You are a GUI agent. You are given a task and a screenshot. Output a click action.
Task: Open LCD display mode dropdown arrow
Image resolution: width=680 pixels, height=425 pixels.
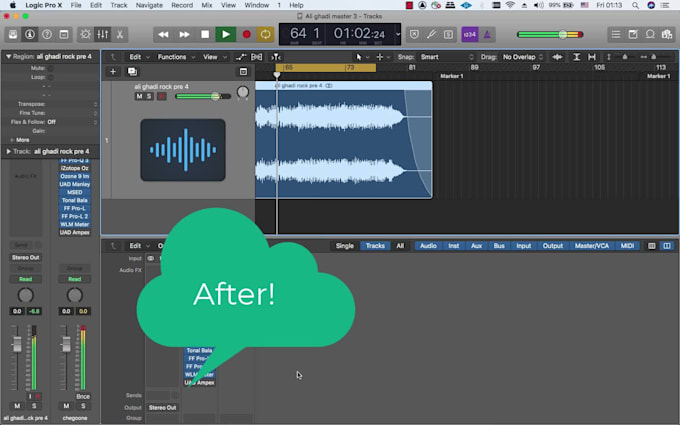point(398,34)
